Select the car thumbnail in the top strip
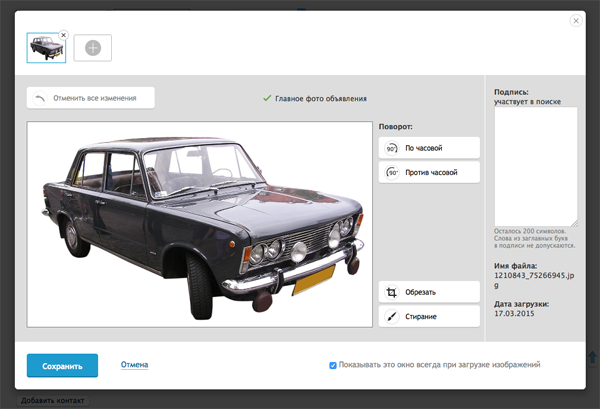The height and width of the screenshot is (409, 600). click(45, 48)
